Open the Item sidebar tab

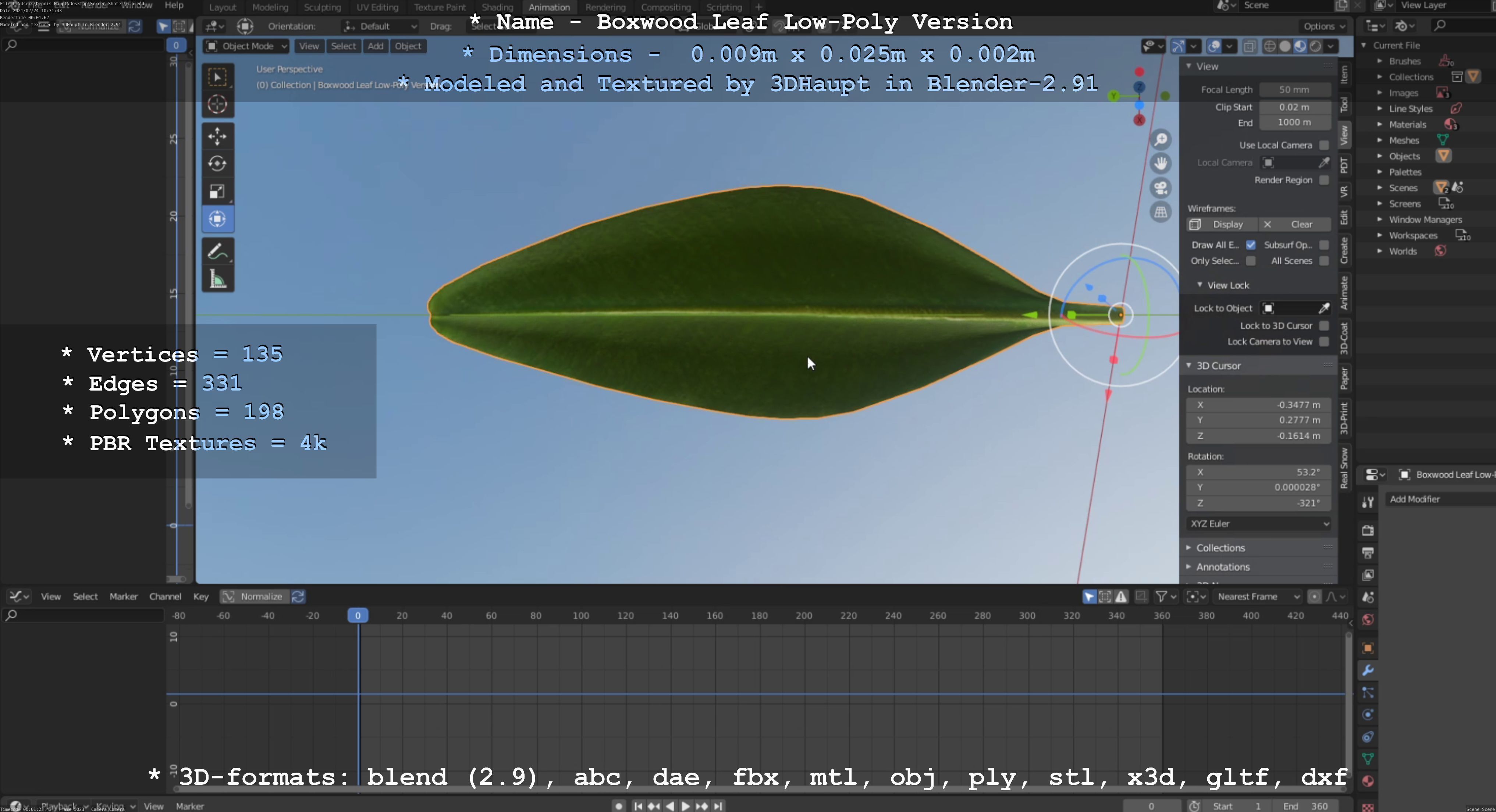point(1344,74)
